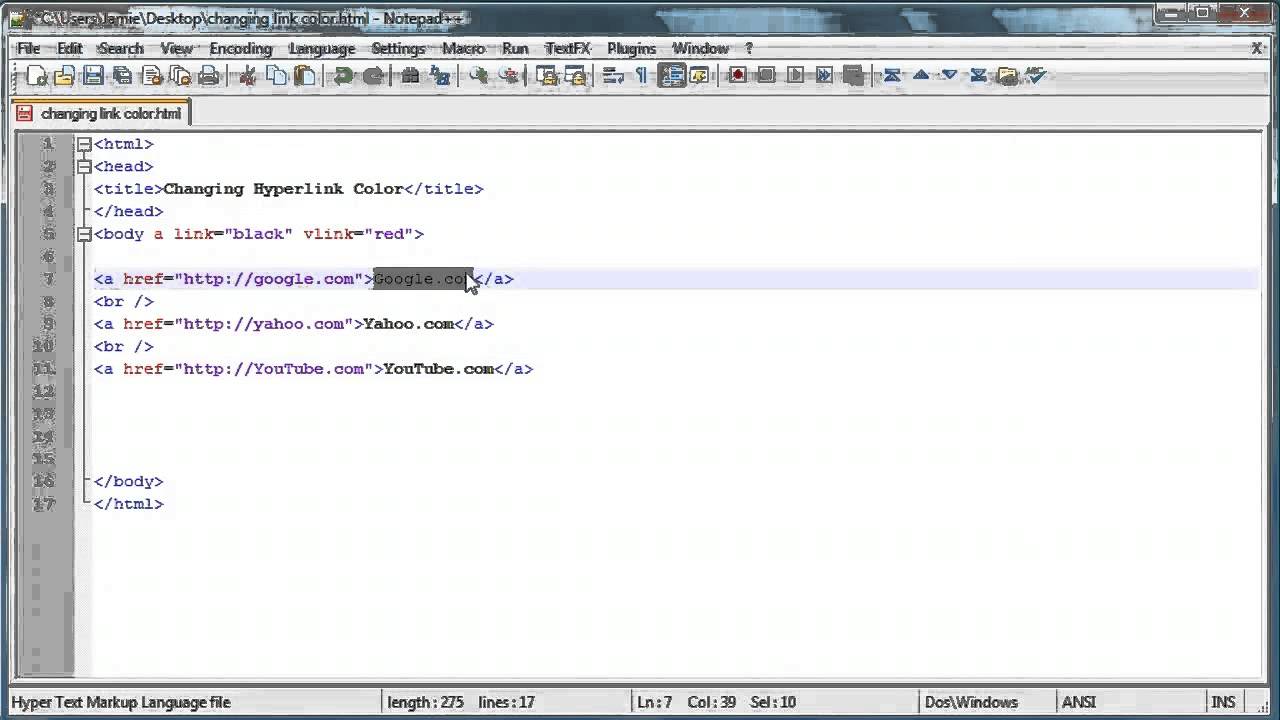Click the folder icon near the toolbar end
Screen dimensions: 1280x720
[1007, 76]
